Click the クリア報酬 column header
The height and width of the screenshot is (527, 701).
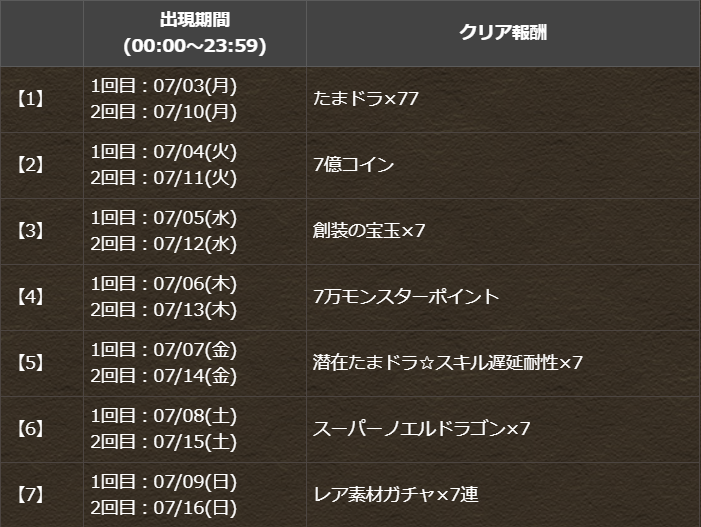coord(503,33)
